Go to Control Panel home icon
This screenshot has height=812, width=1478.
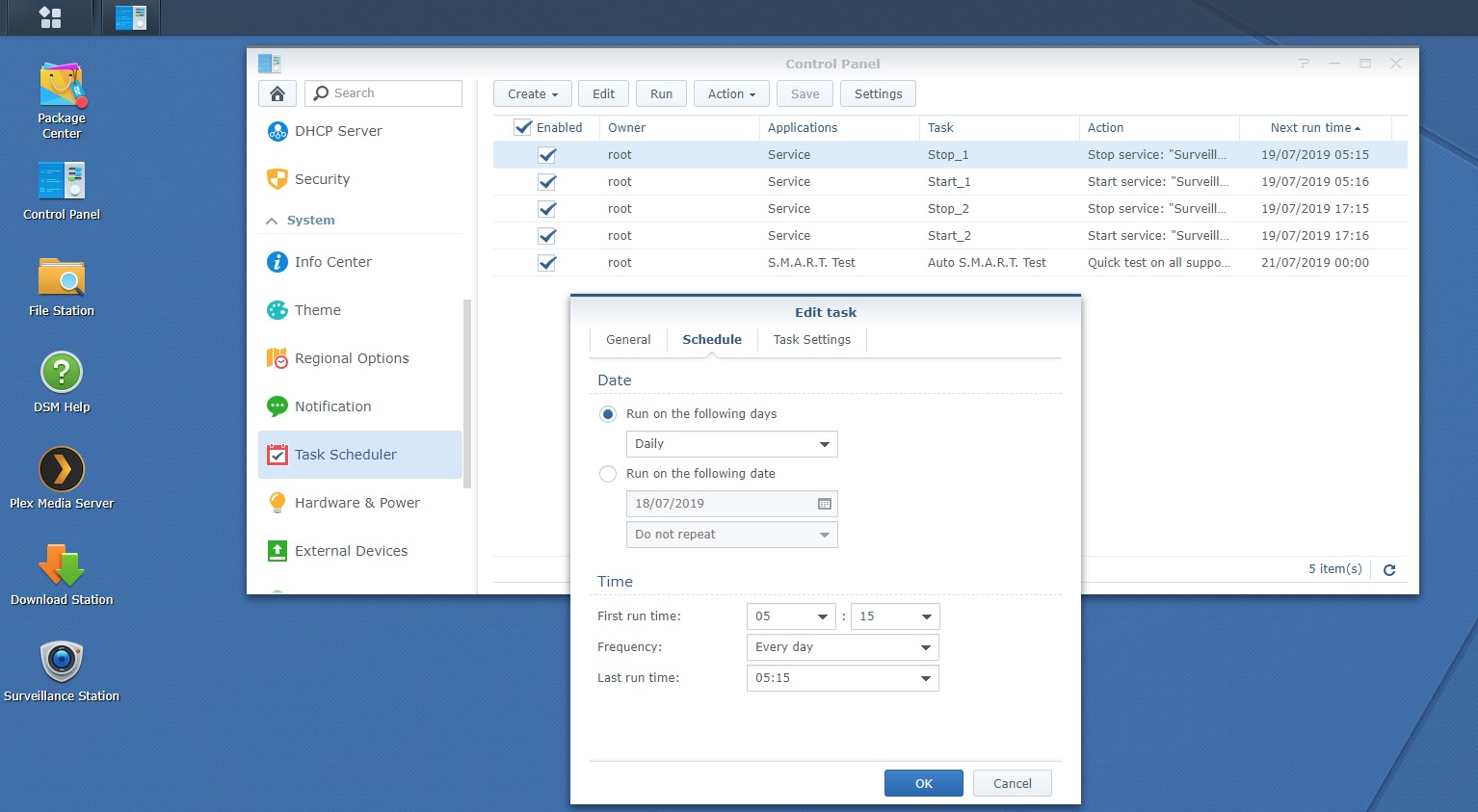tap(277, 93)
